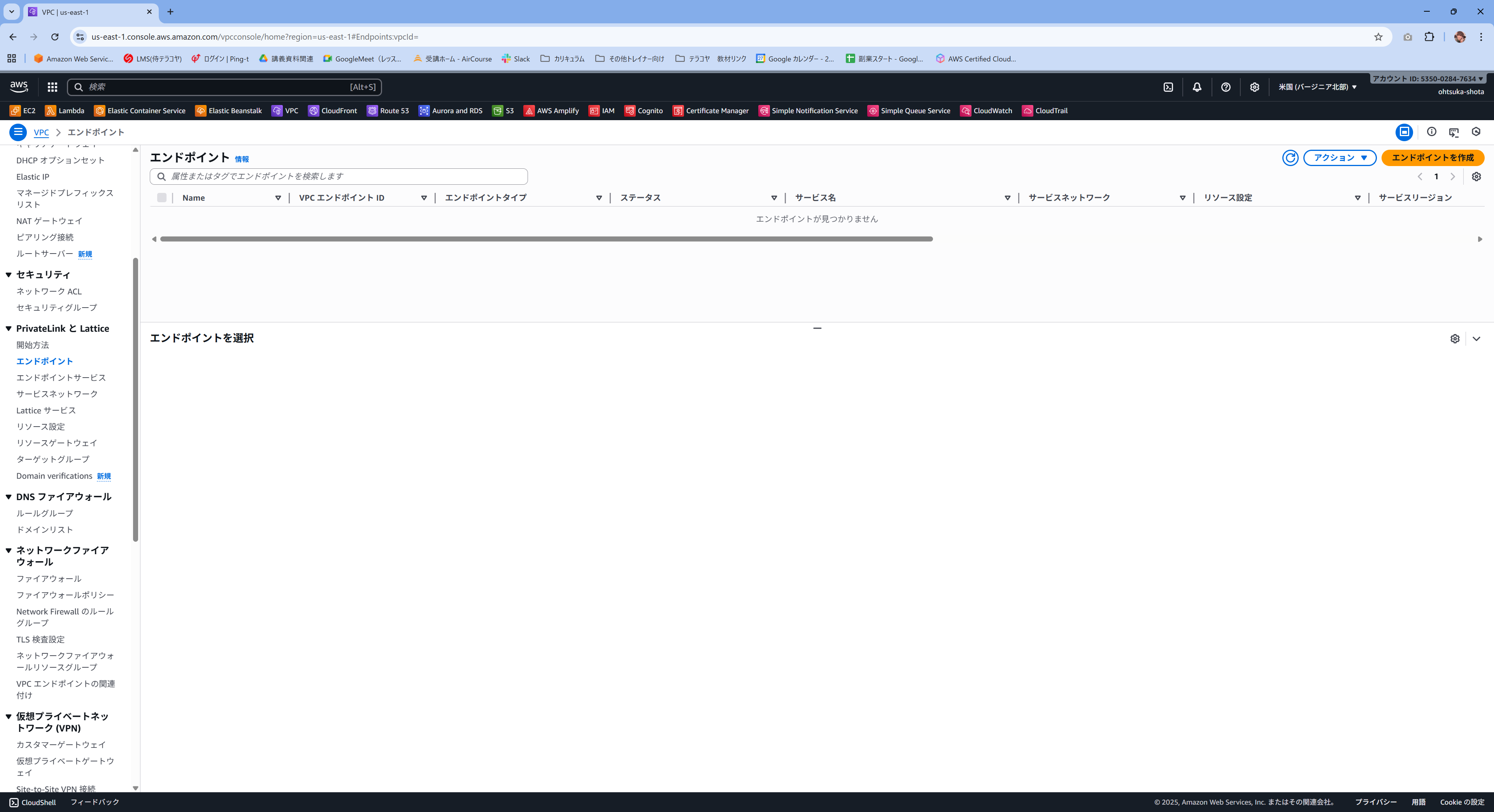Click the refresh endpoints button
Screen dimensions: 1494x812
click(1290, 157)
